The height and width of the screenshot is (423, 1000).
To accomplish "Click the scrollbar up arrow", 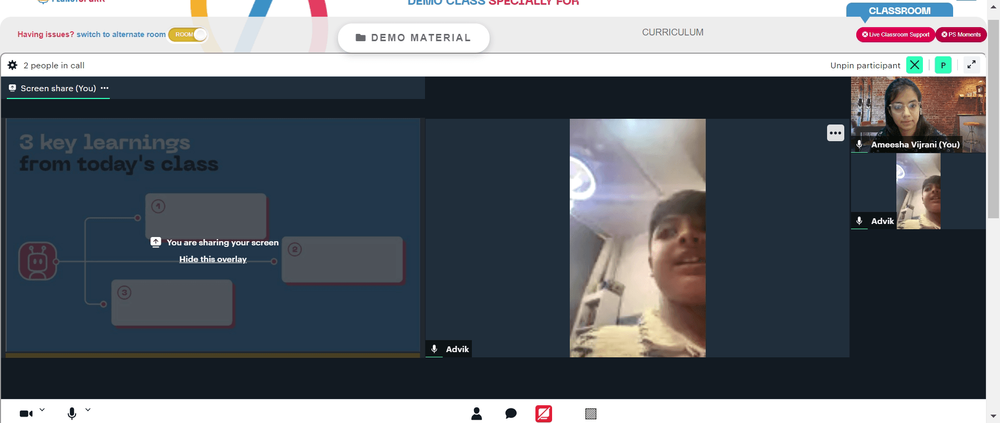I will (x=994, y=5).
